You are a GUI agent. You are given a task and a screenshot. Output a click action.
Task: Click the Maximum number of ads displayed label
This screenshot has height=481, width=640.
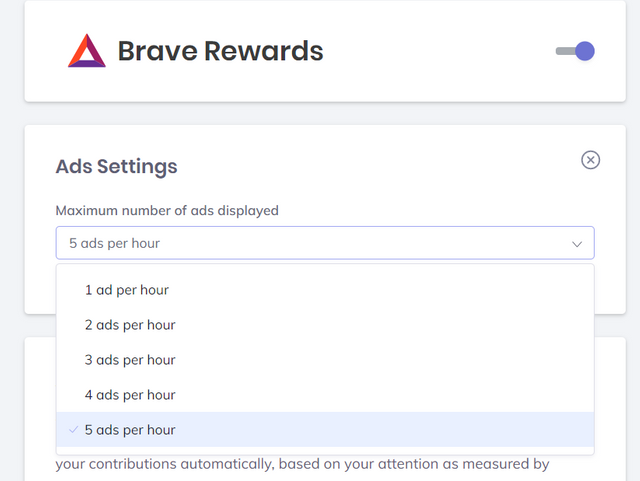[167, 211]
